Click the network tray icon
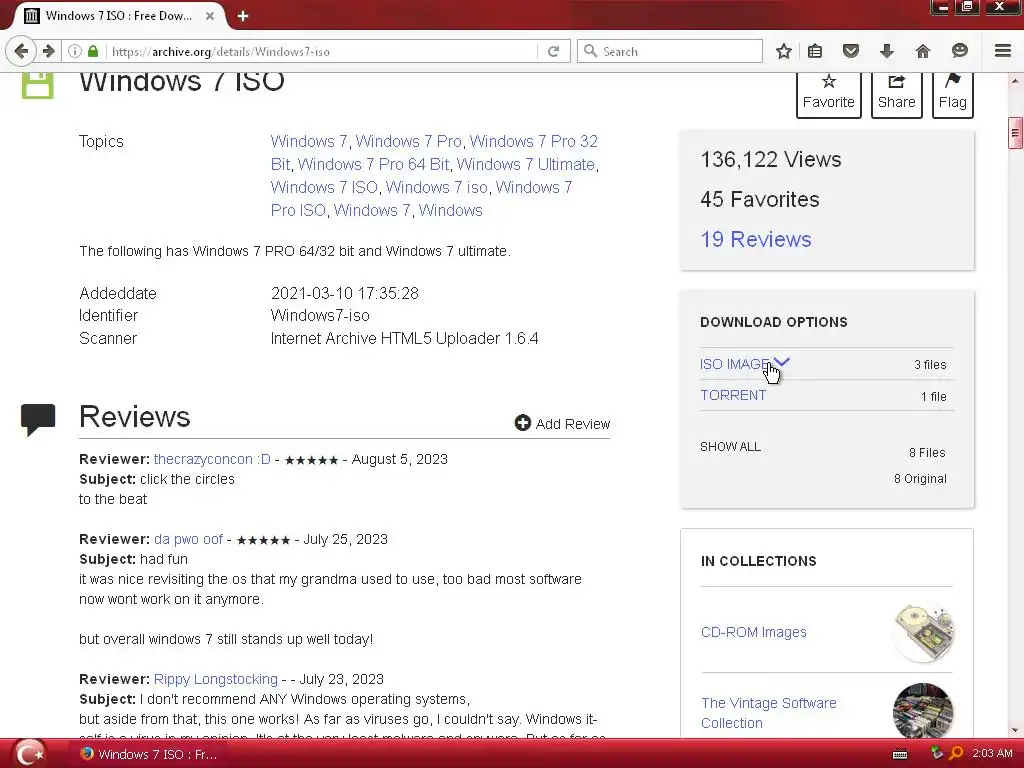The width and height of the screenshot is (1024, 768). [936, 754]
